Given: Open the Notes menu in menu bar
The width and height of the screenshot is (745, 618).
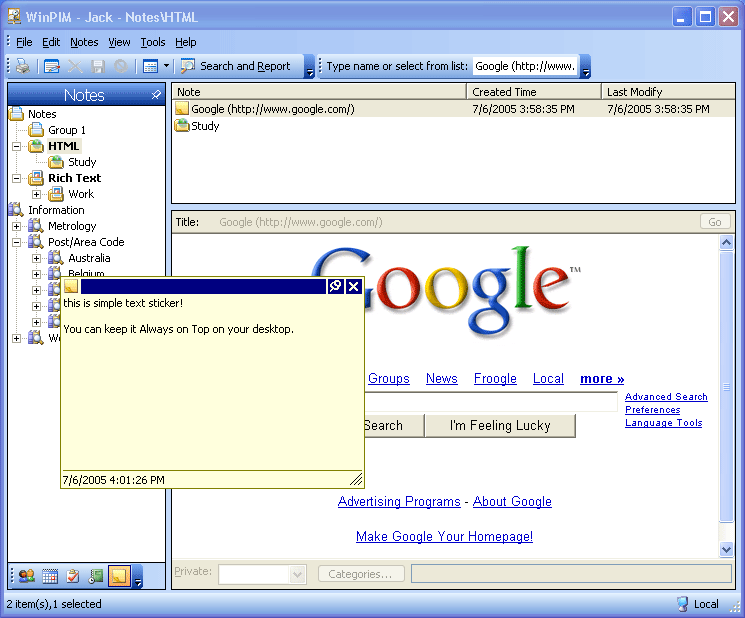Looking at the screenshot, I should pyautogui.click(x=84, y=42).
